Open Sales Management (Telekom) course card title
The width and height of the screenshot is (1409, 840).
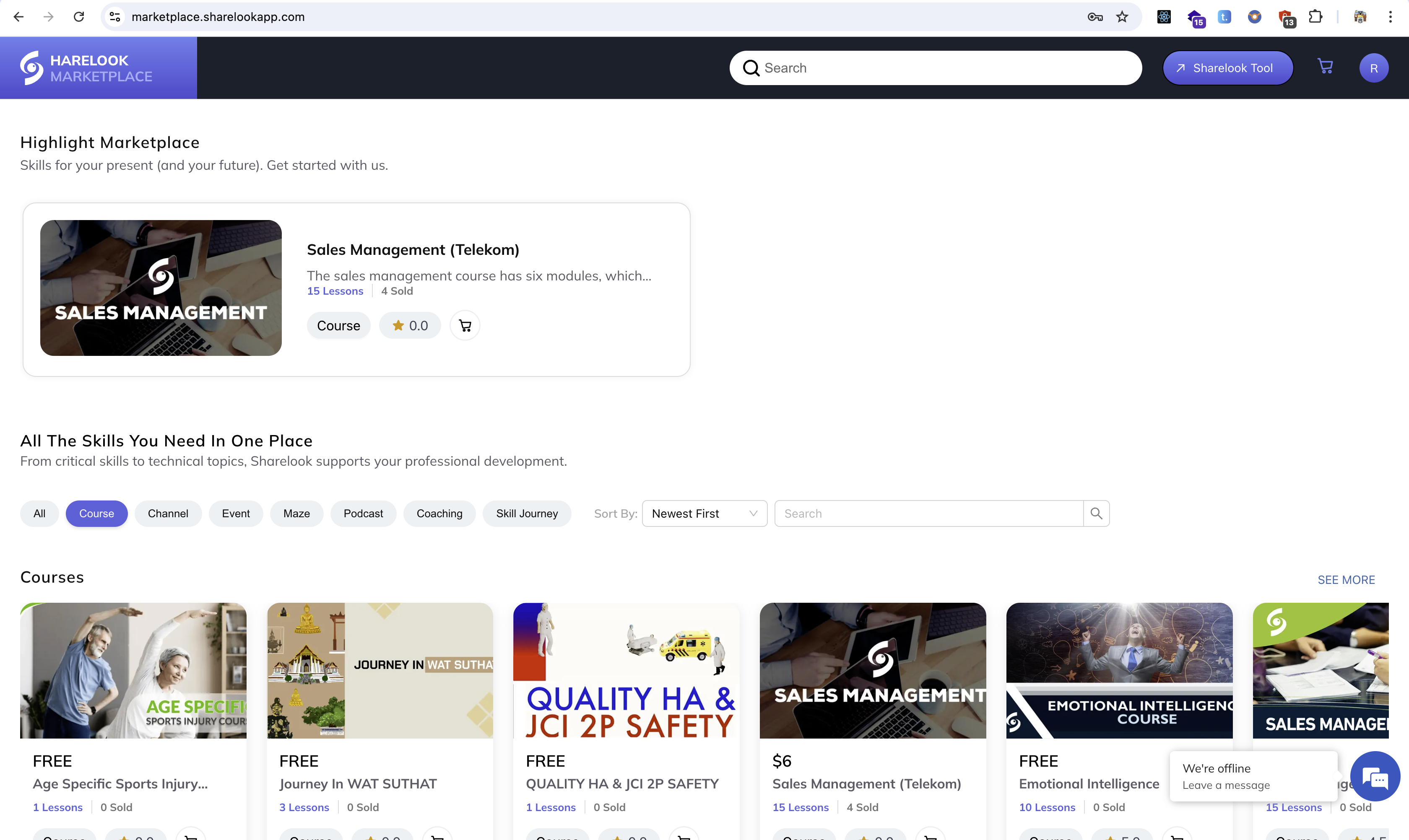(x=866, y=784)
